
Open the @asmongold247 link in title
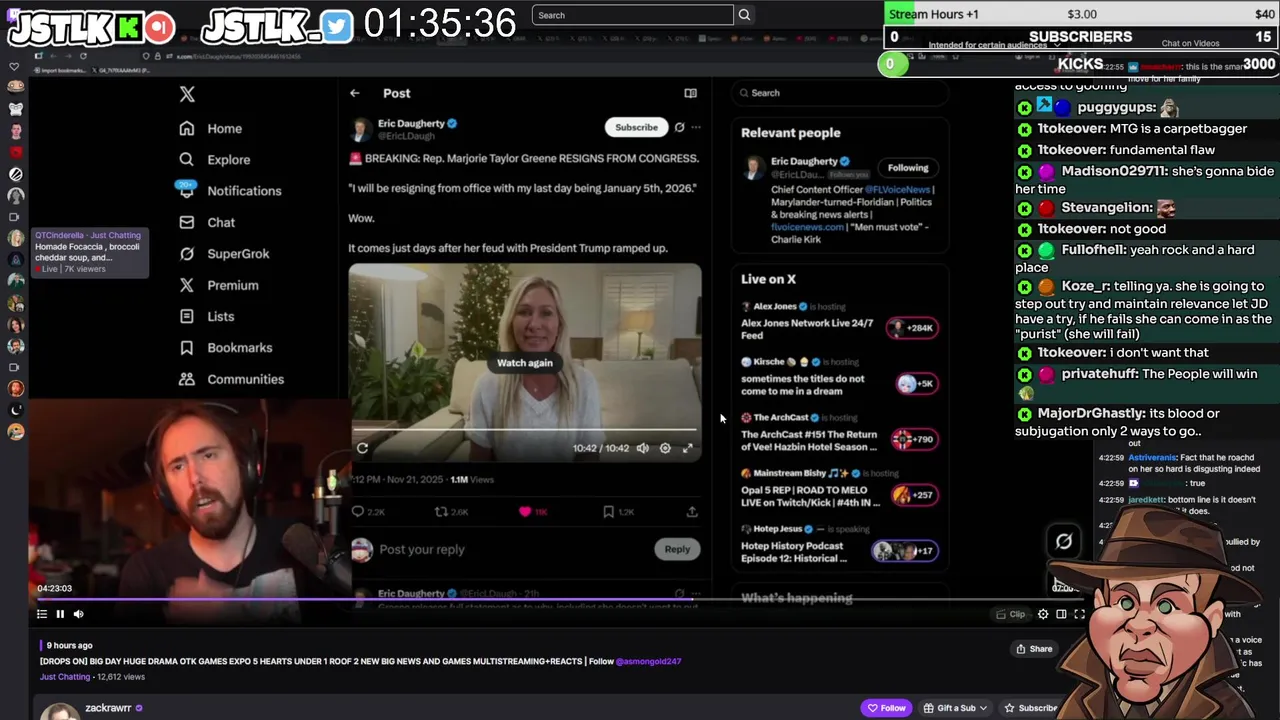648,661
